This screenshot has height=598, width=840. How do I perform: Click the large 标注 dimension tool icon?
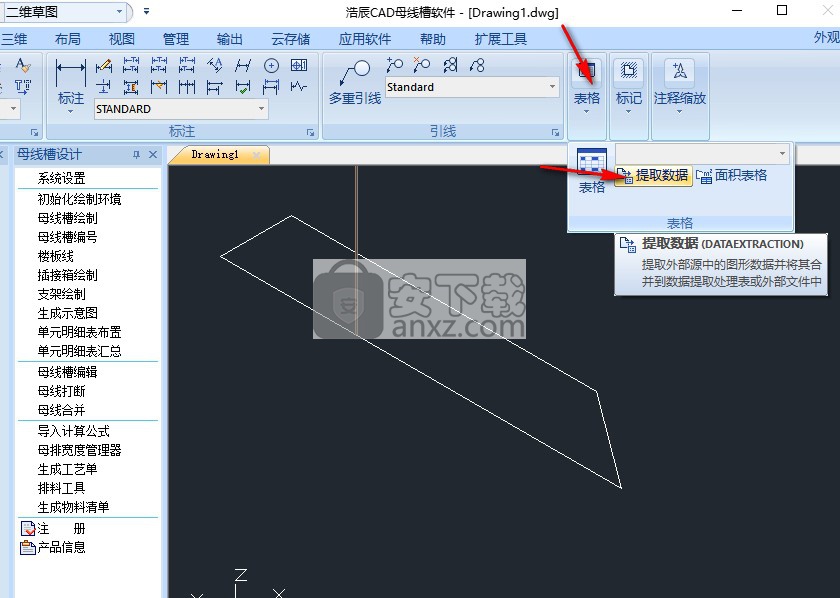point(70,72)
